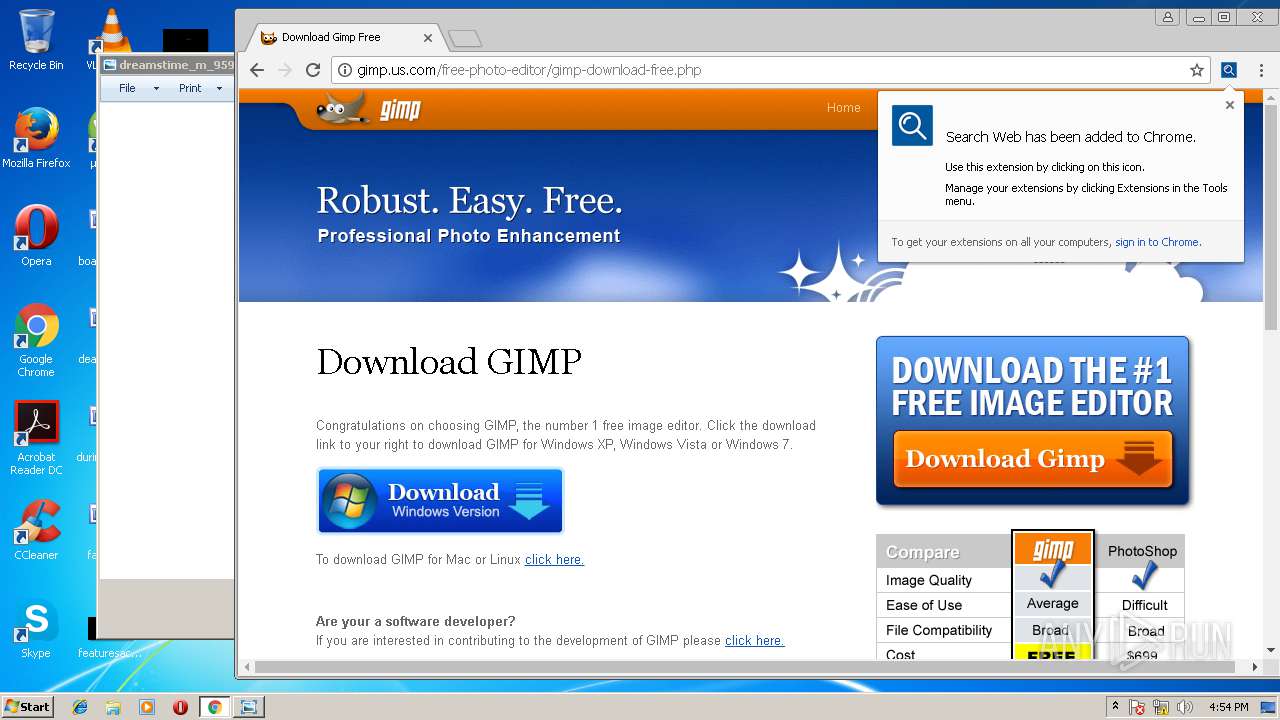Screen dimensions: 1280x720
Task: Click the address bar URL field
Action: tap(770, 70)
